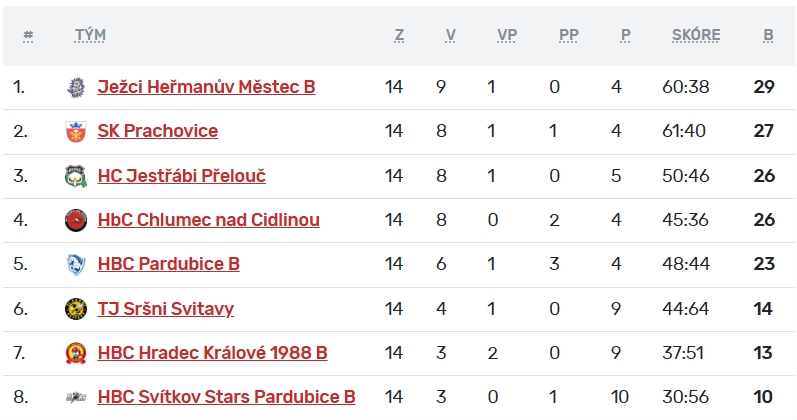The width and height of the screenshot is (797, 420).
Task: Click the TJ Sršni Svitavy team logo
Action: (x=75, y=308)
